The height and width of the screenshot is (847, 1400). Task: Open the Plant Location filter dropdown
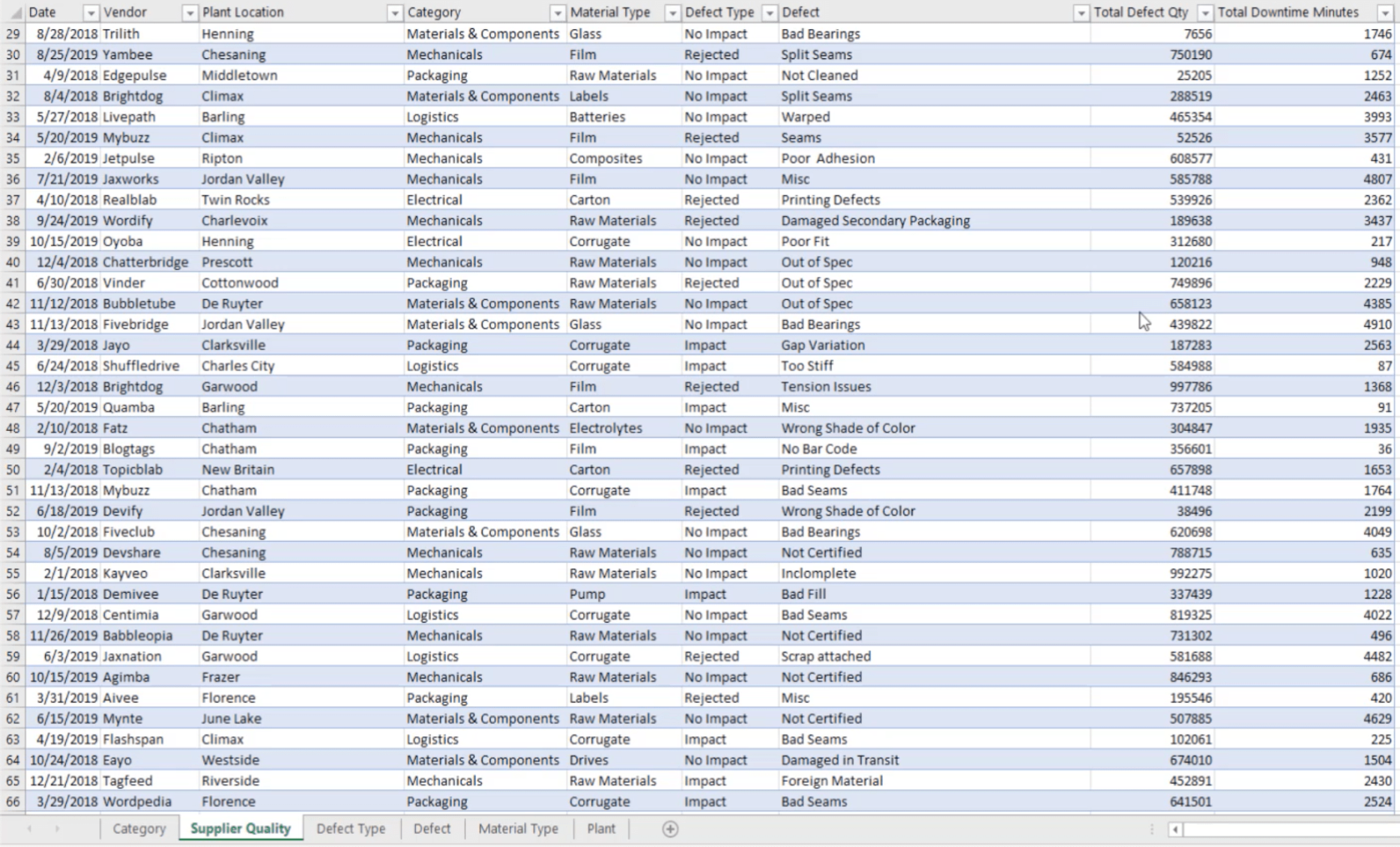click(x=395, y=13)
